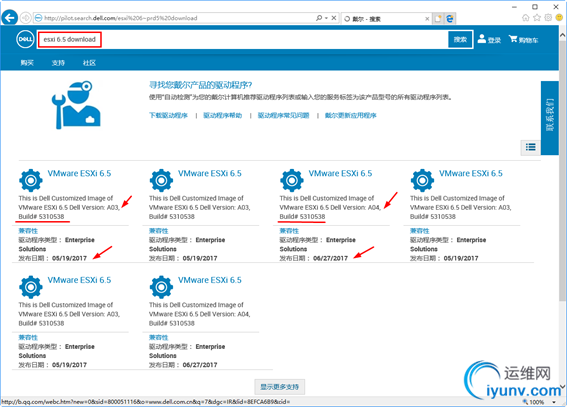Viewport: 567px width, 407px height.
Task: Go back with the browser back arrow
Action: [10, 17]
